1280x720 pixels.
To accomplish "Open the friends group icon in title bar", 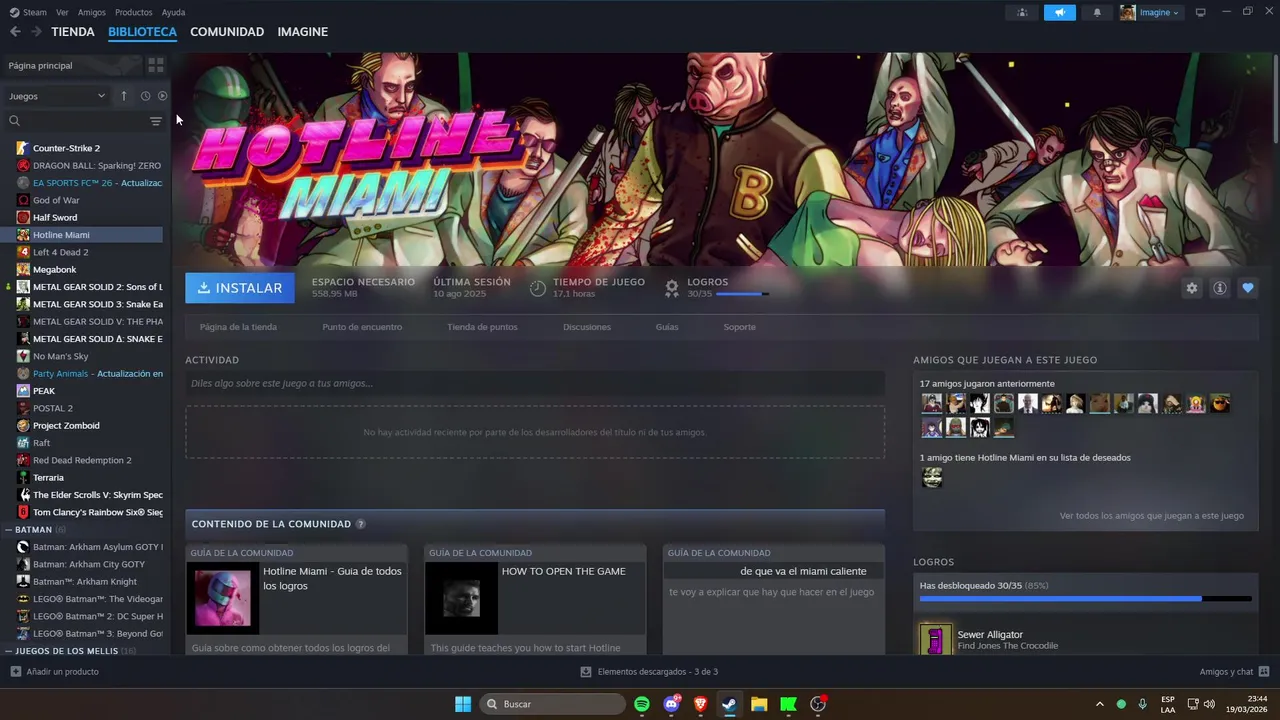I will coord(1022,12).
